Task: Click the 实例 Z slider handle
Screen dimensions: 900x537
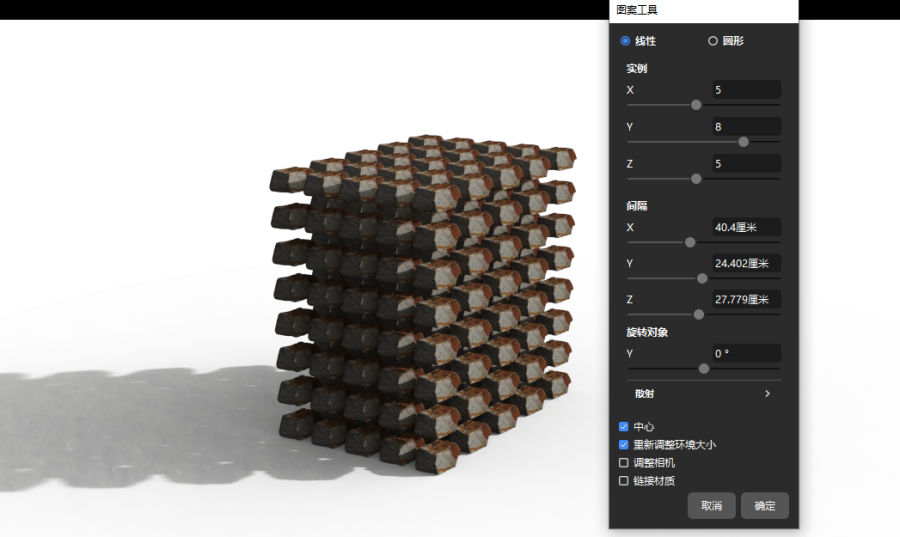Action: (x=696, y=178)
